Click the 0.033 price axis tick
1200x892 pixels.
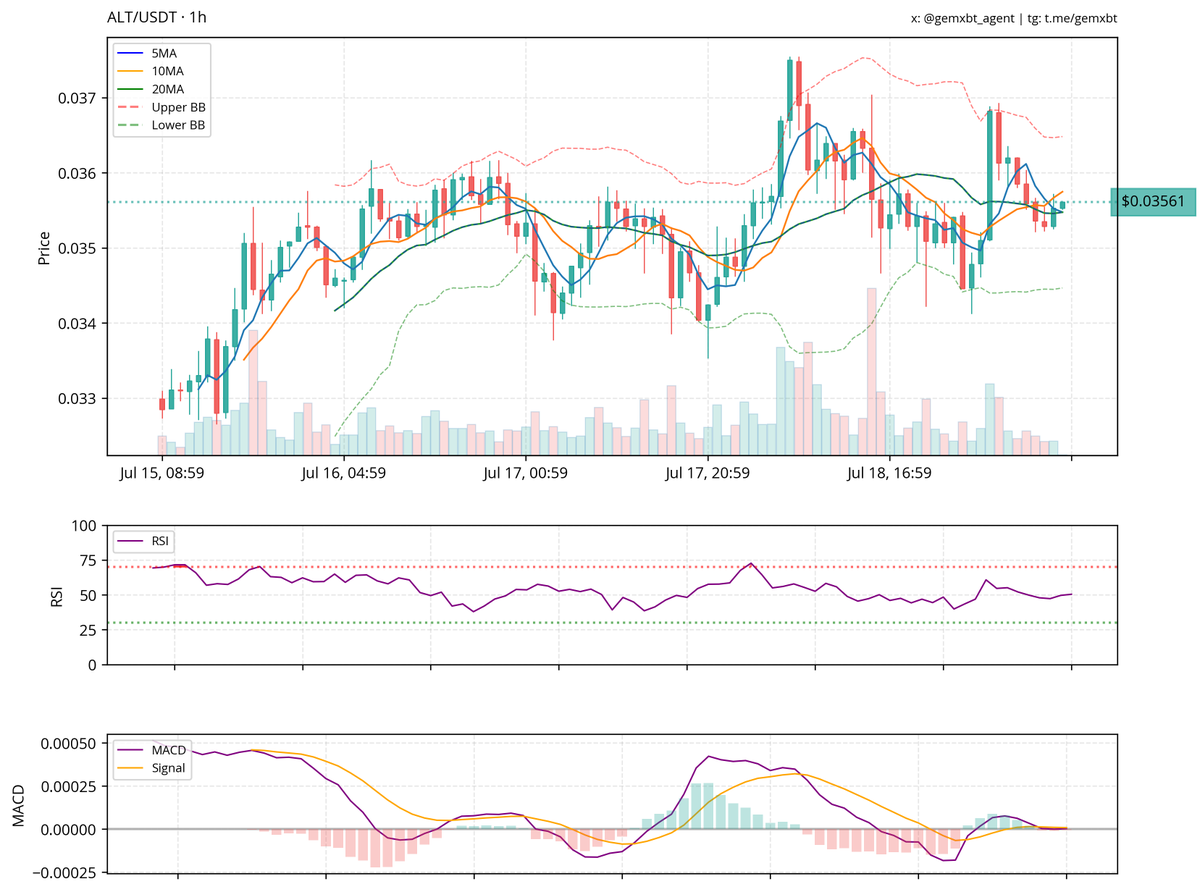click(x=75, y=398)
